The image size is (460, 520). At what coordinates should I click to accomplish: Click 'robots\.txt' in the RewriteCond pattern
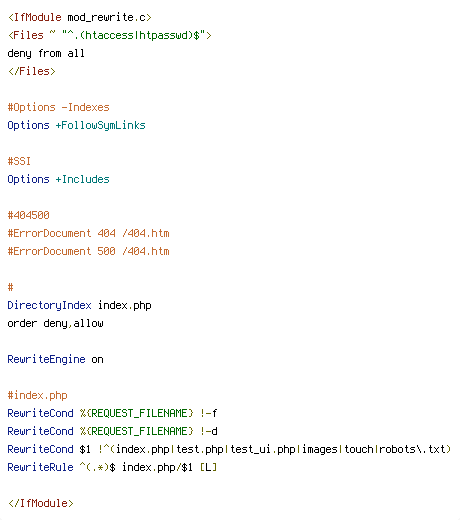[413, 449]
